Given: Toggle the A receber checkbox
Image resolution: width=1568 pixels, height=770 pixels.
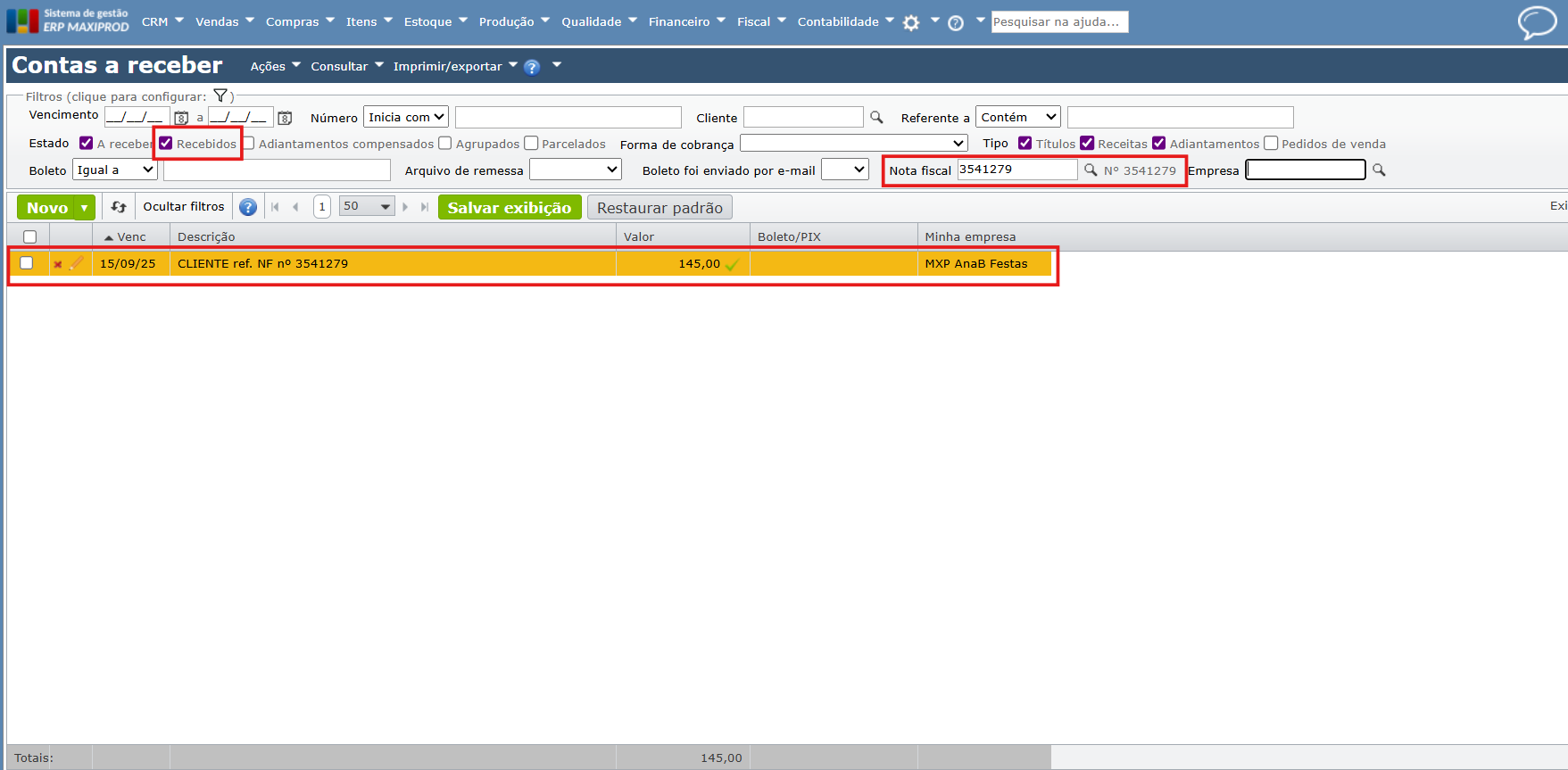Looking at the screenshot, I should [x=86, y=143].
